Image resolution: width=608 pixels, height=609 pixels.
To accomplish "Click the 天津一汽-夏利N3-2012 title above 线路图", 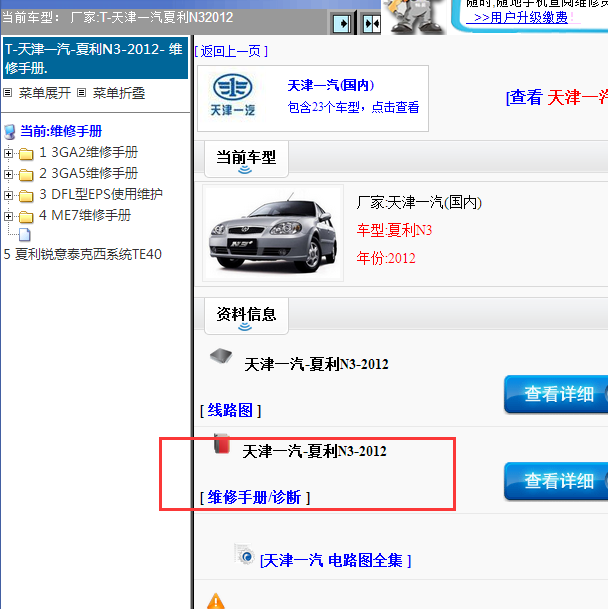I will pyautogui.click(x=316, y=364).
